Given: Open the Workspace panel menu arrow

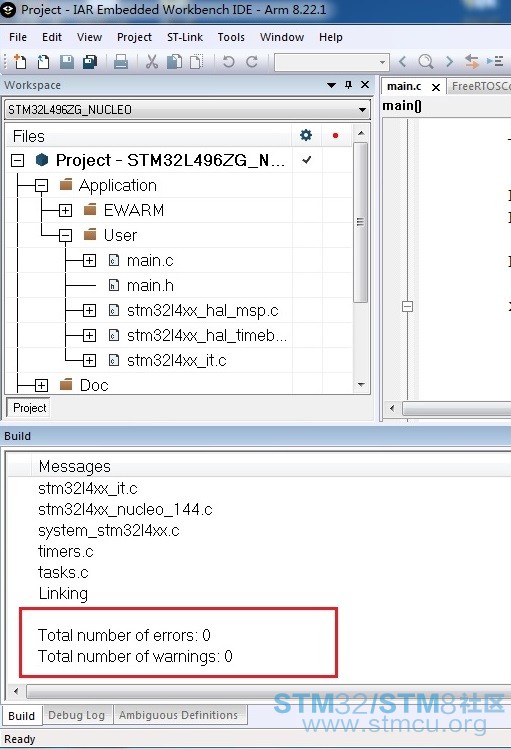Looking at the screenshot, I should click(x=331, y=85).
